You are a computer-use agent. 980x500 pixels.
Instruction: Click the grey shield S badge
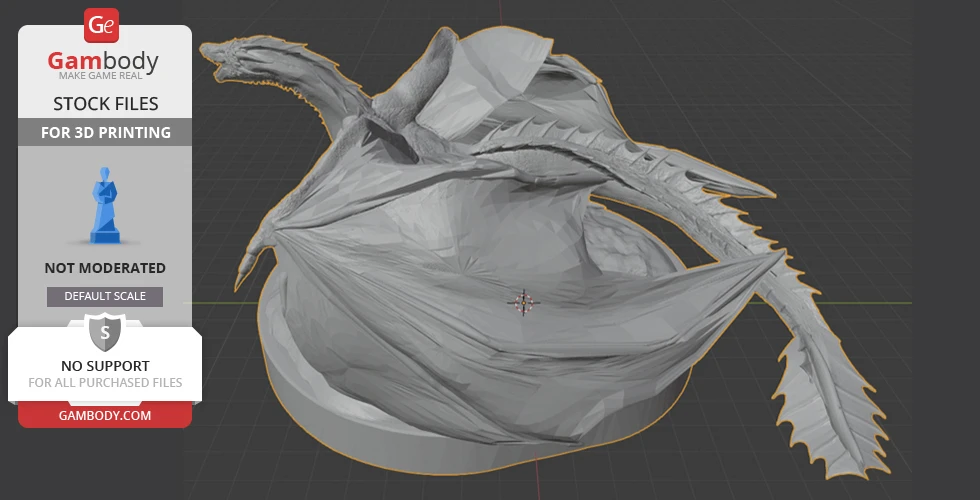click(x=104, y=331)
